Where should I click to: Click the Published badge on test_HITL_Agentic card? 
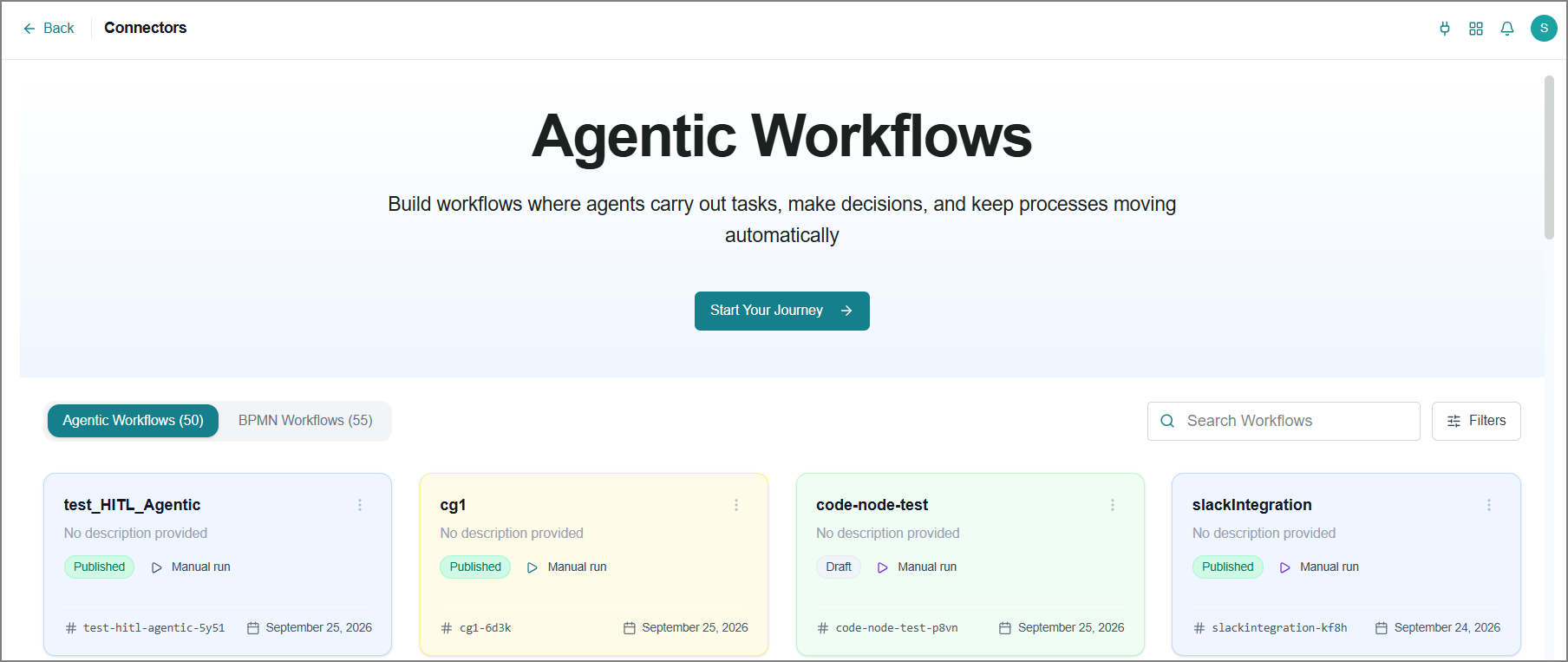(99, 567)
